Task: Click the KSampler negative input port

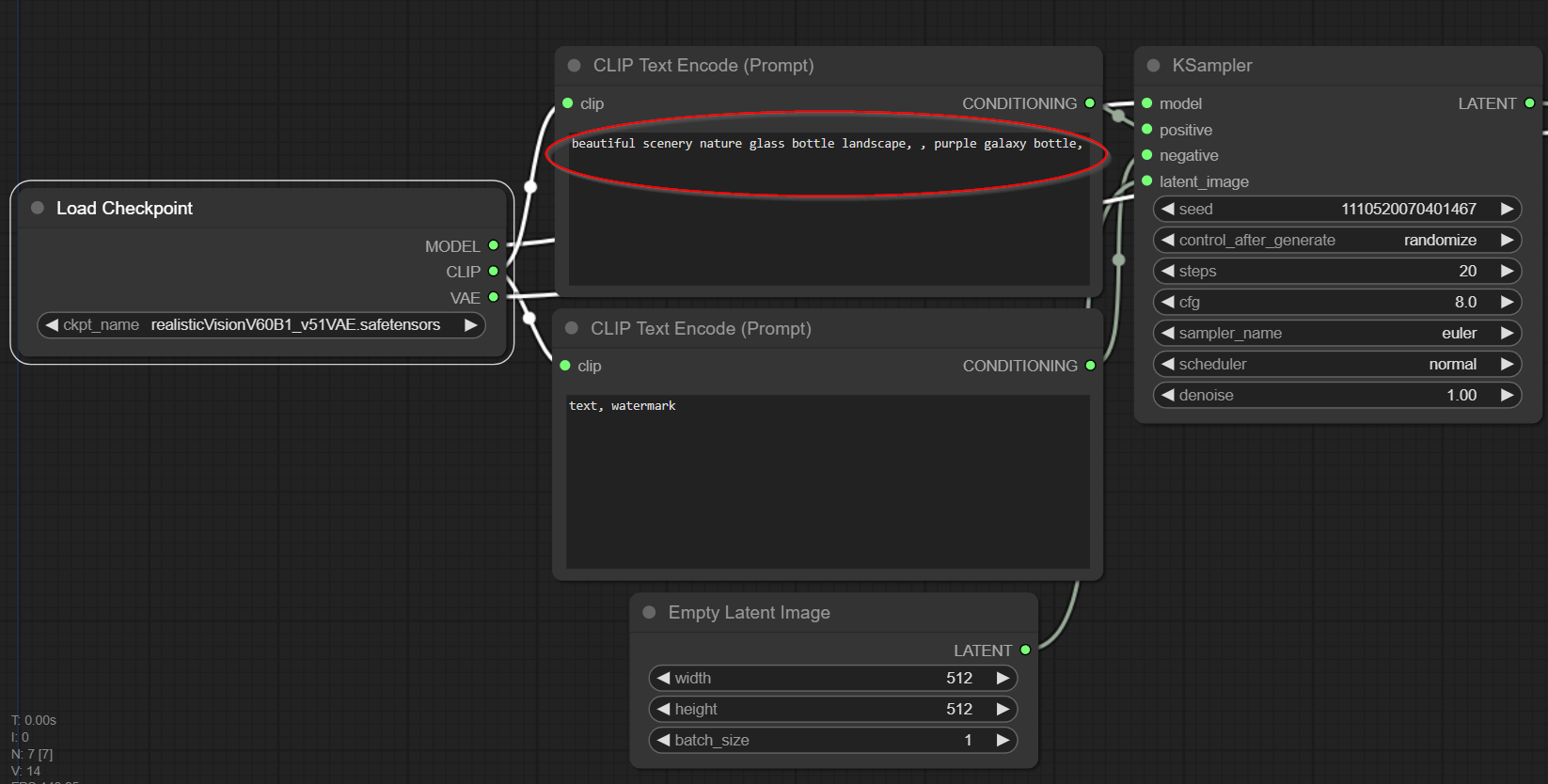Action: (1146, 155)
